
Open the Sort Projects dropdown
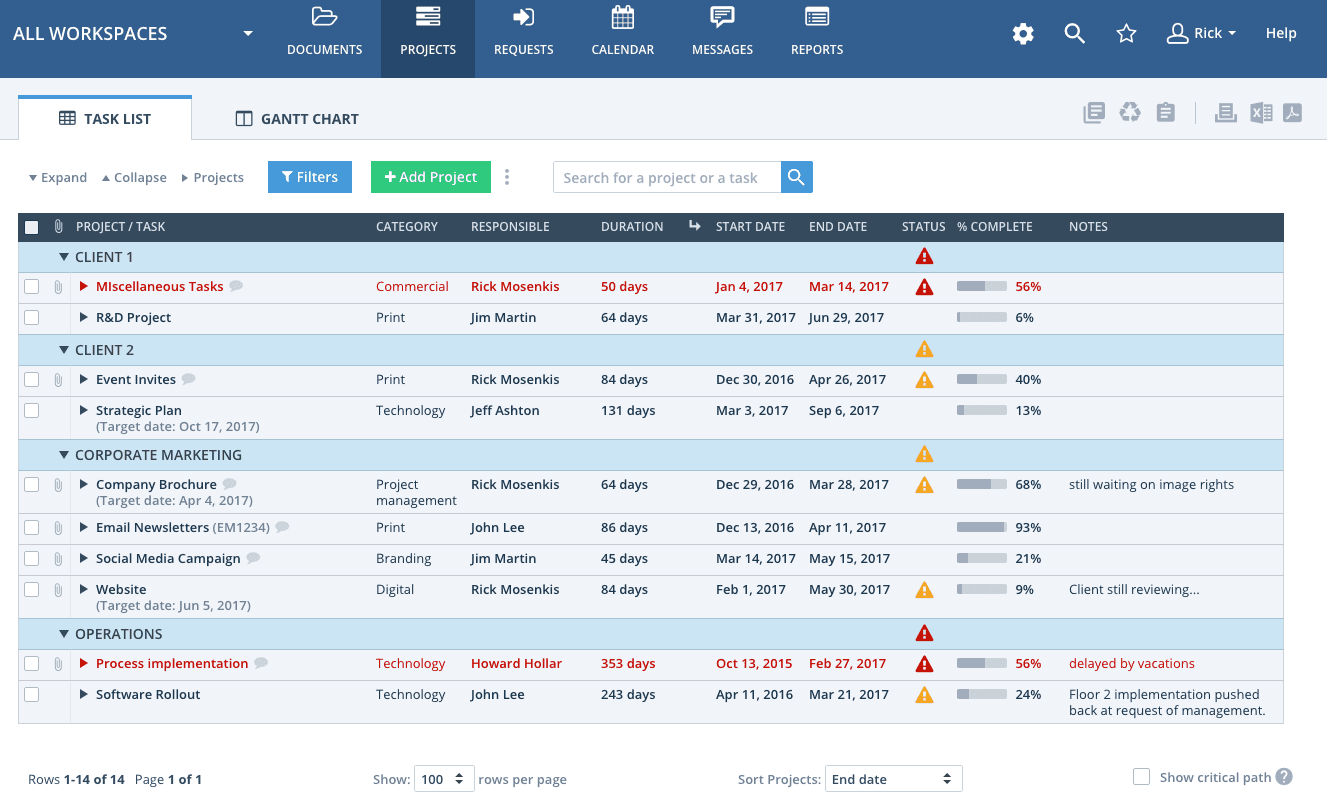click(x=893, y=779)
